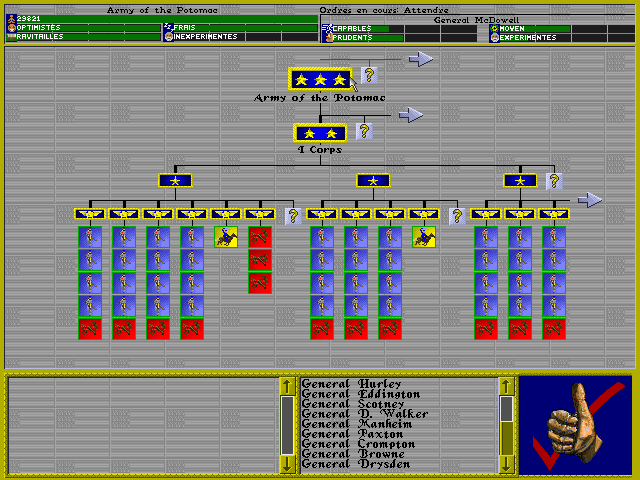Select the first division's one-star badge
Viewport: 640px width, 480px height.
(175, 180)
